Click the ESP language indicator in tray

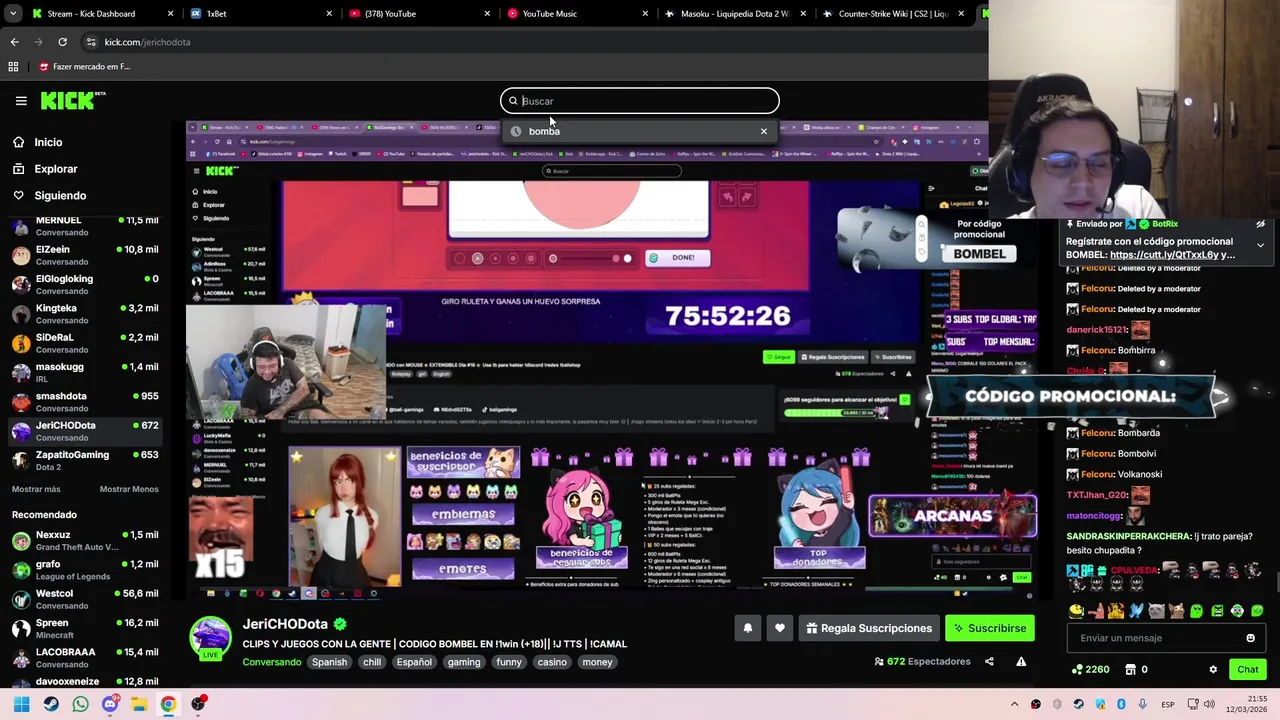pyautogui.click(x=1168, y=704)
